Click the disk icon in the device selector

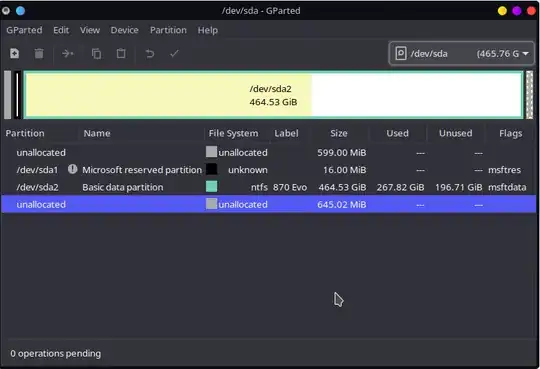coord(401,53)
